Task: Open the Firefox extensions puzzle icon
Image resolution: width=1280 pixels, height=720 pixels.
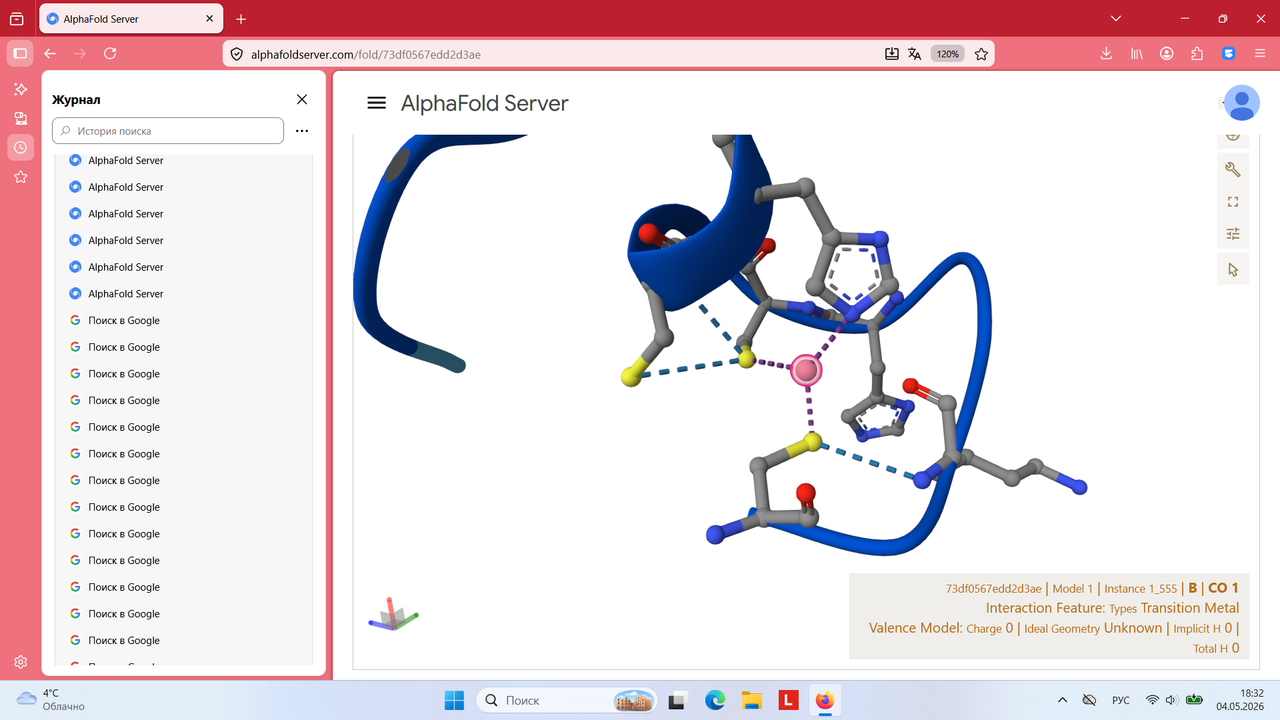Action: click(x=1197, y=54)
